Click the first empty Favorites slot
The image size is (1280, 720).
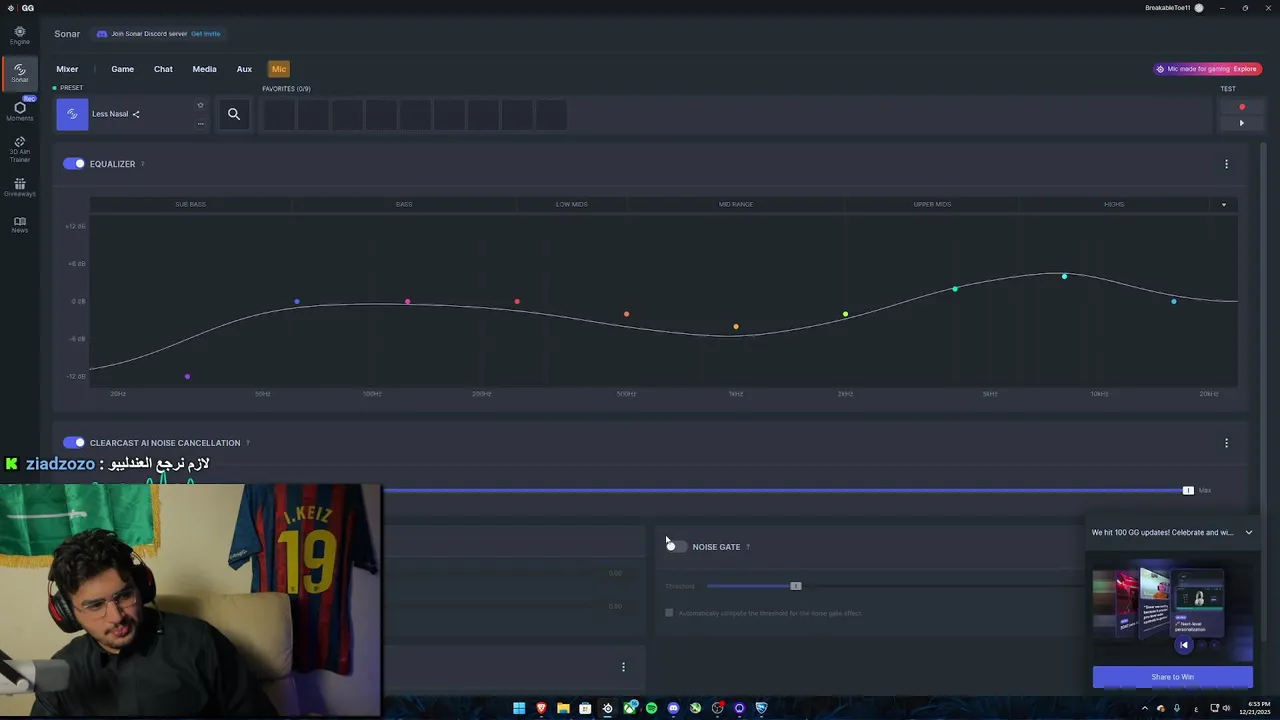tap(279, 115)
